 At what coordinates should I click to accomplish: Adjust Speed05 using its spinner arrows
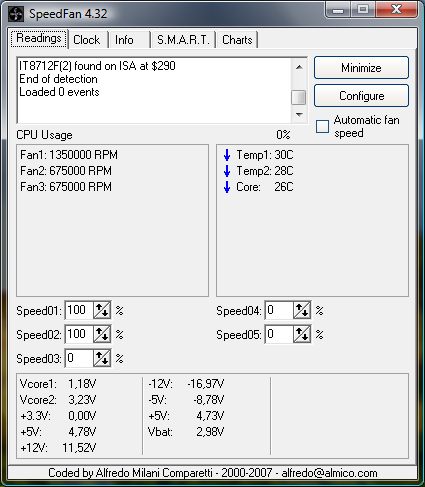(x=302, y=334)
